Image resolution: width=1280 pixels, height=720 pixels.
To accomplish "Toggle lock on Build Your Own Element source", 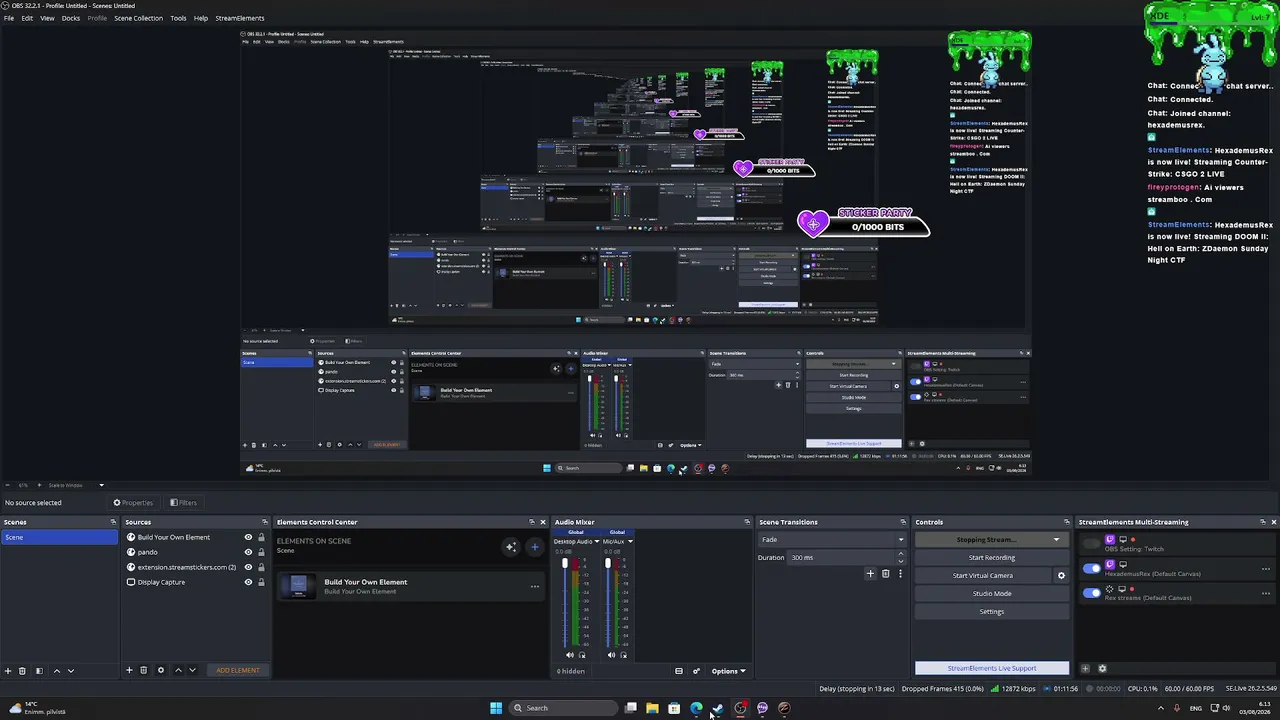I will click(x=261, y=537).
